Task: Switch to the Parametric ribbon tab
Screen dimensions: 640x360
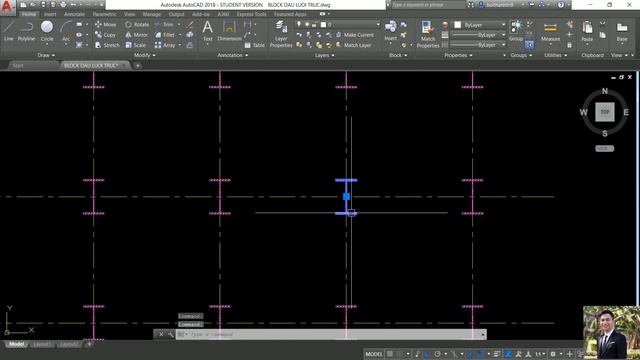Action: tap(104, 14)
